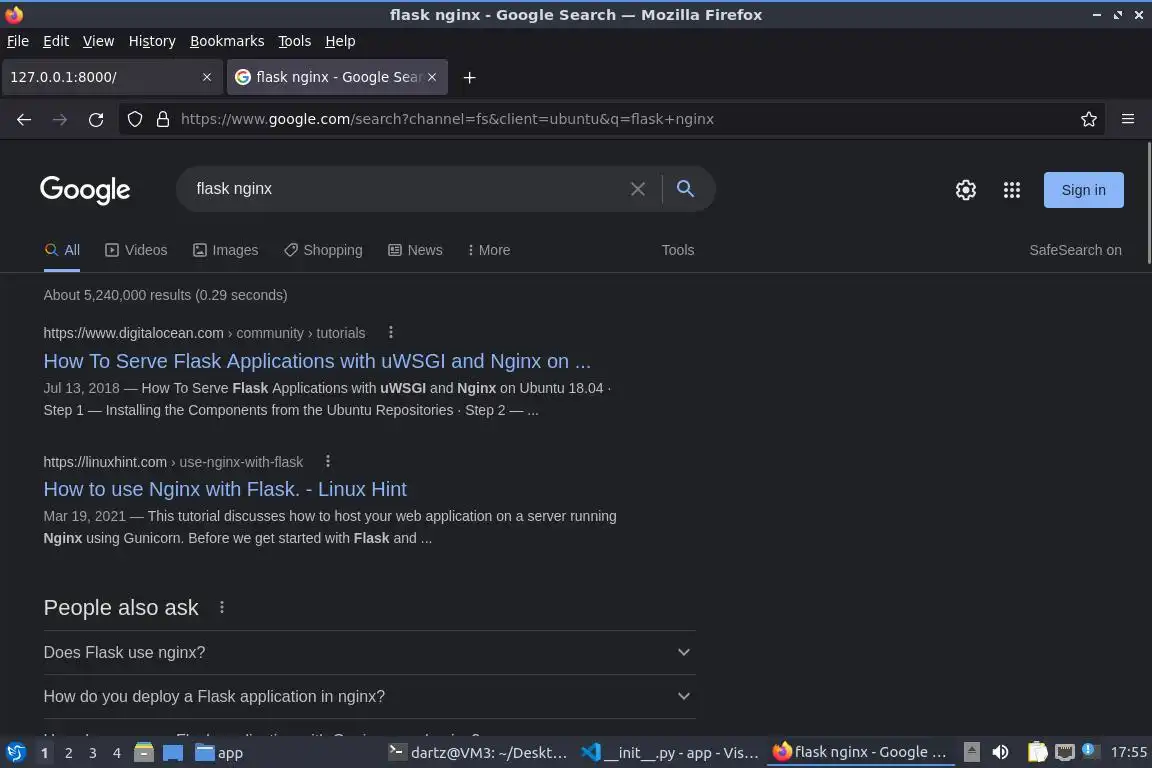Select the Shopping search tab

click(x=323, y=250)
